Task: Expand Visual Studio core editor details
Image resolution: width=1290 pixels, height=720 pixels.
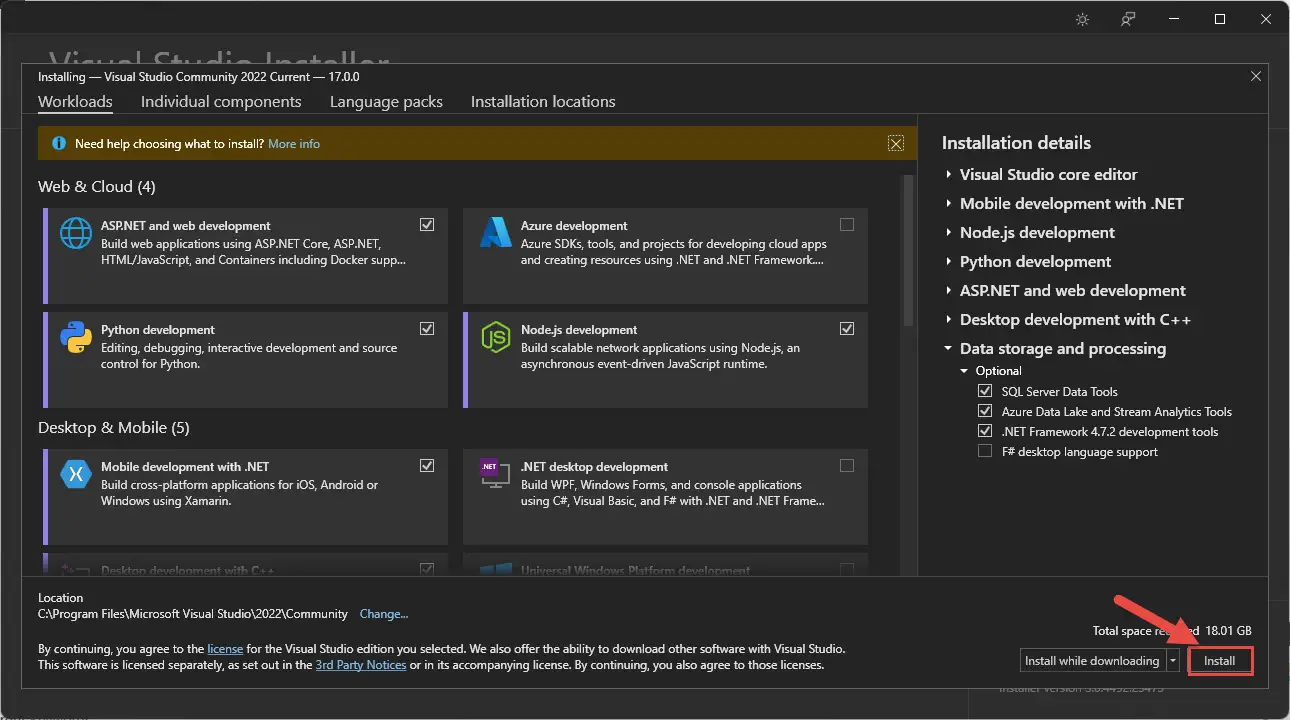Action: [x=948, y=175]
